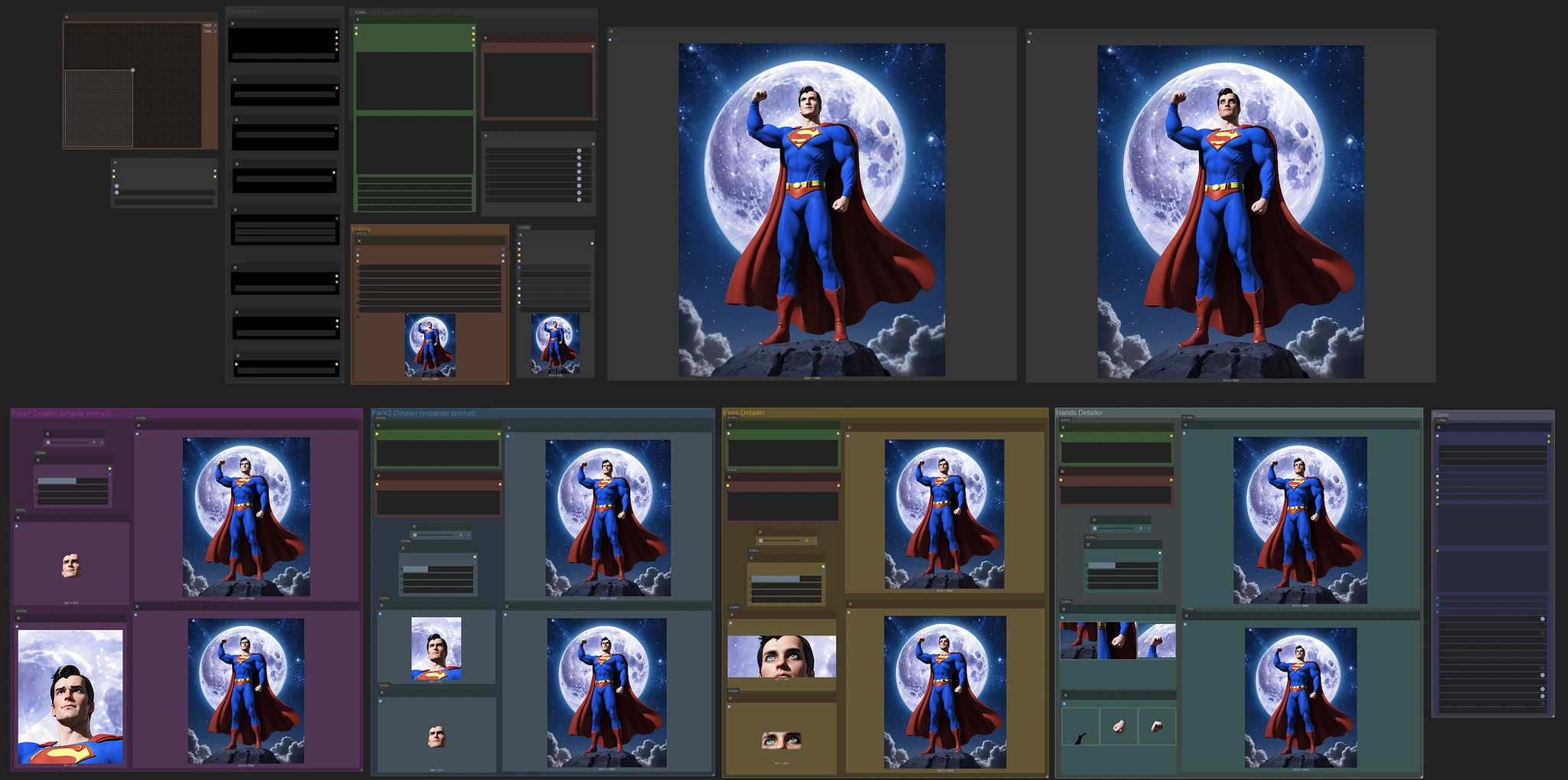
Task: Click the resolution grid selector handle
Action: (132, 70)
